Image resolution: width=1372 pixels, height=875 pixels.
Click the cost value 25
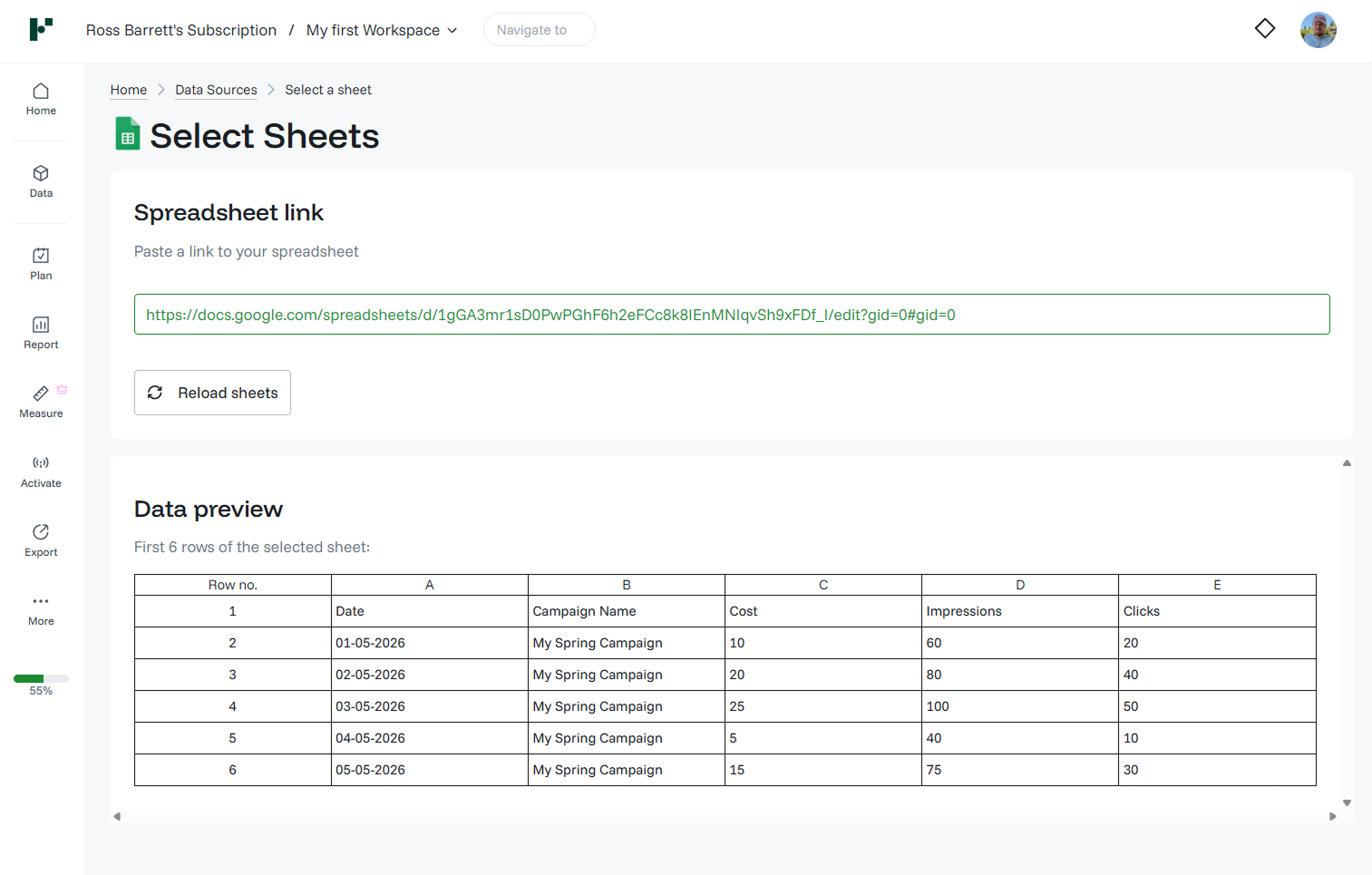[823, 706]
